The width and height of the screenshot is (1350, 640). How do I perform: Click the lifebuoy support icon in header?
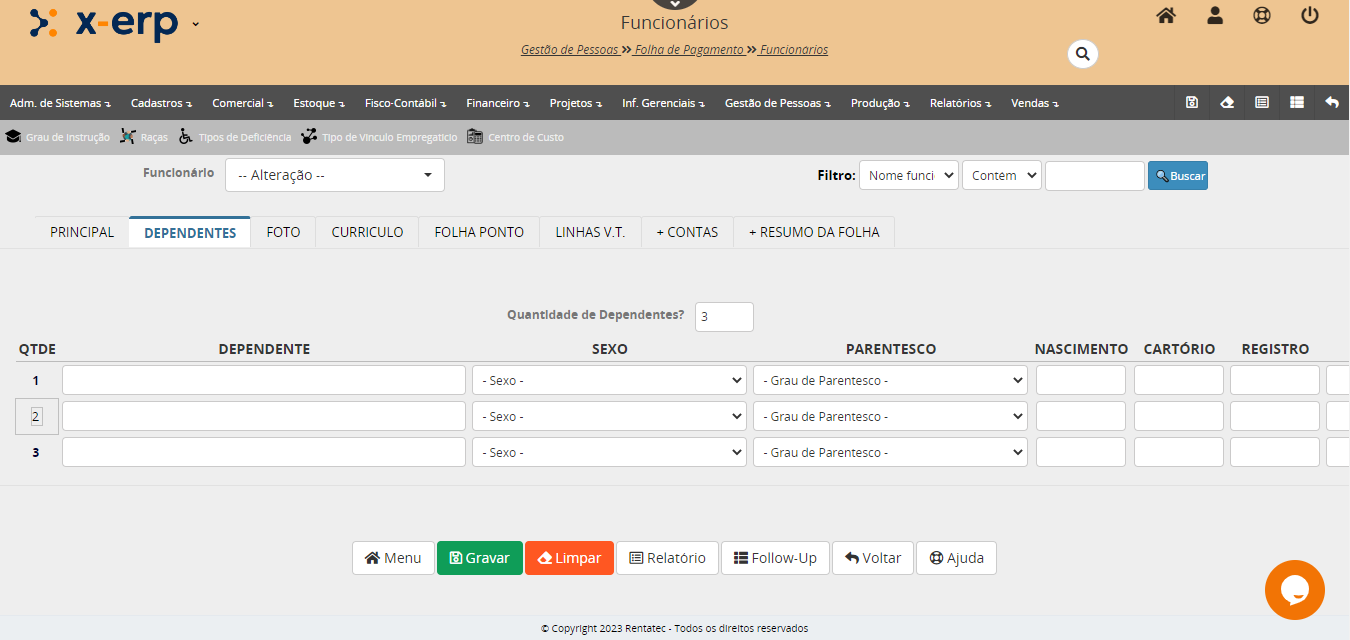point(1262,16)
